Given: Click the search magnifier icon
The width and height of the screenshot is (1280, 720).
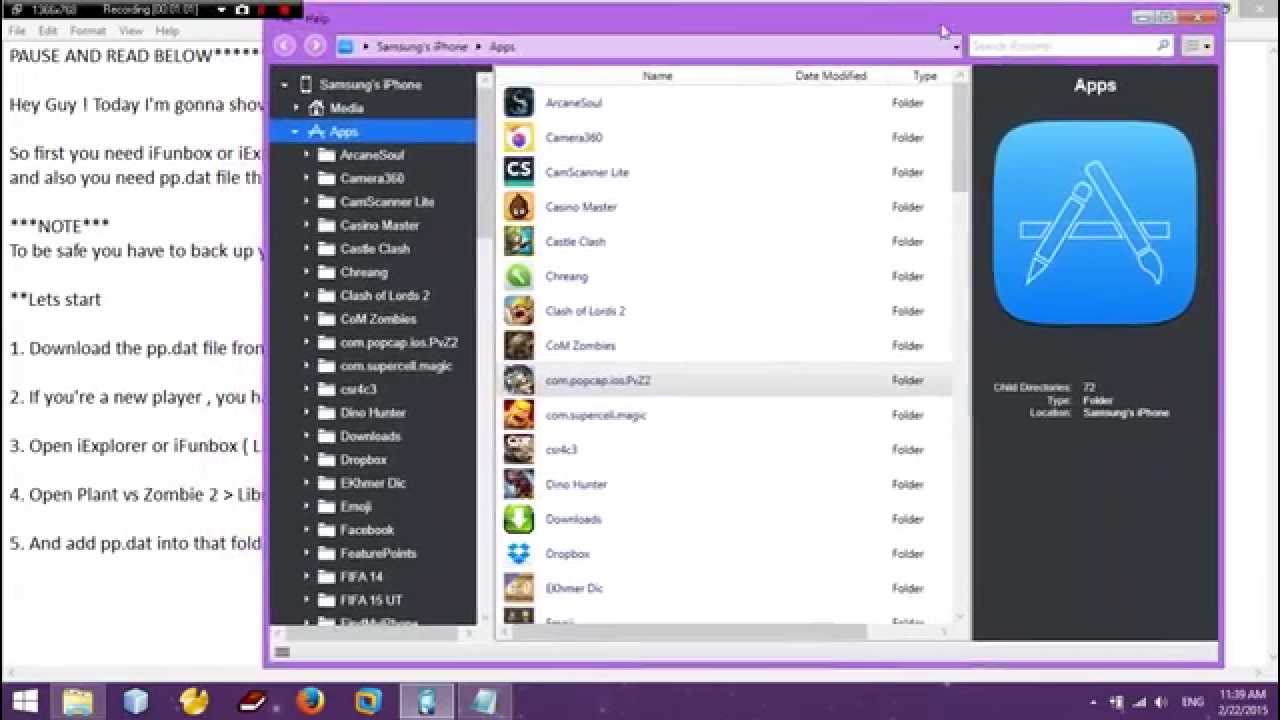Looking at the screenshot, I should click(1163, 45).
